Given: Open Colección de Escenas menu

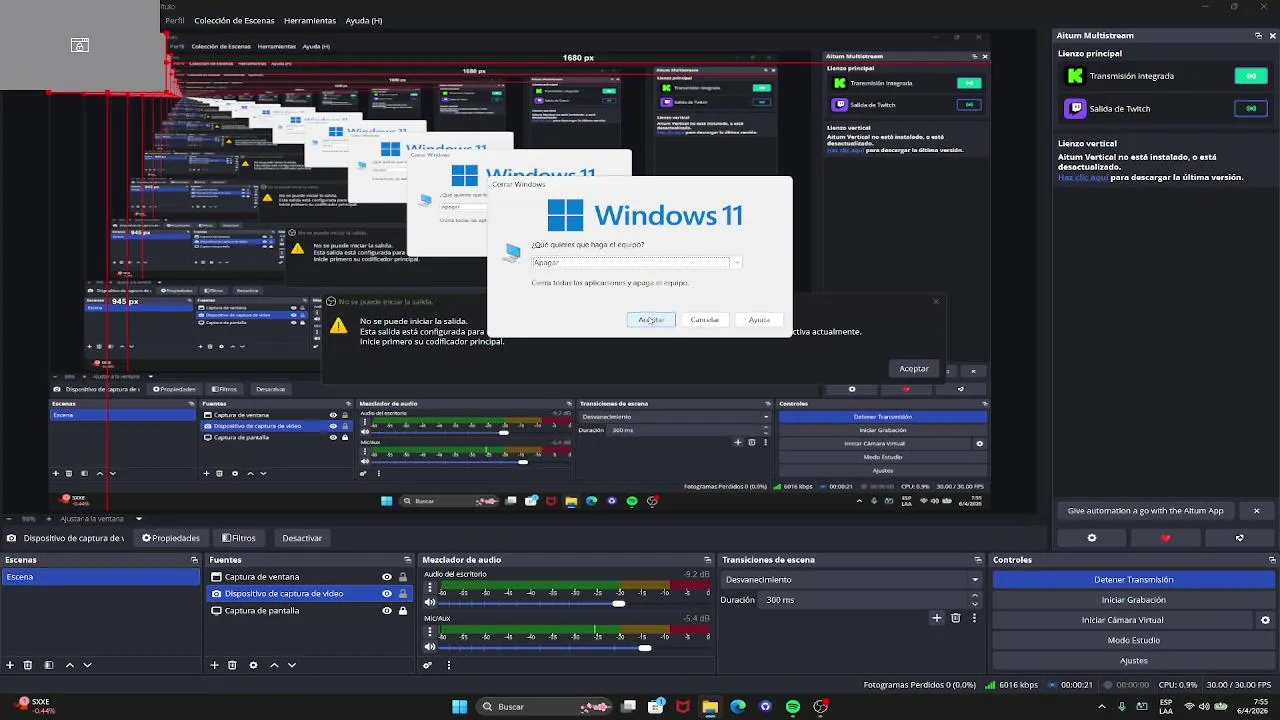Looking at the screenshot, I should coord(236,20).
